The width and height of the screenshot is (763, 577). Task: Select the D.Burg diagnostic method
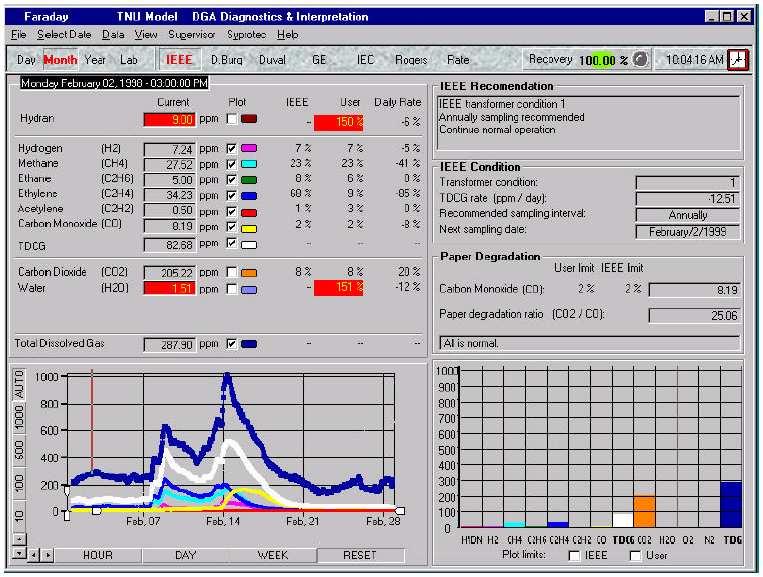226,60
